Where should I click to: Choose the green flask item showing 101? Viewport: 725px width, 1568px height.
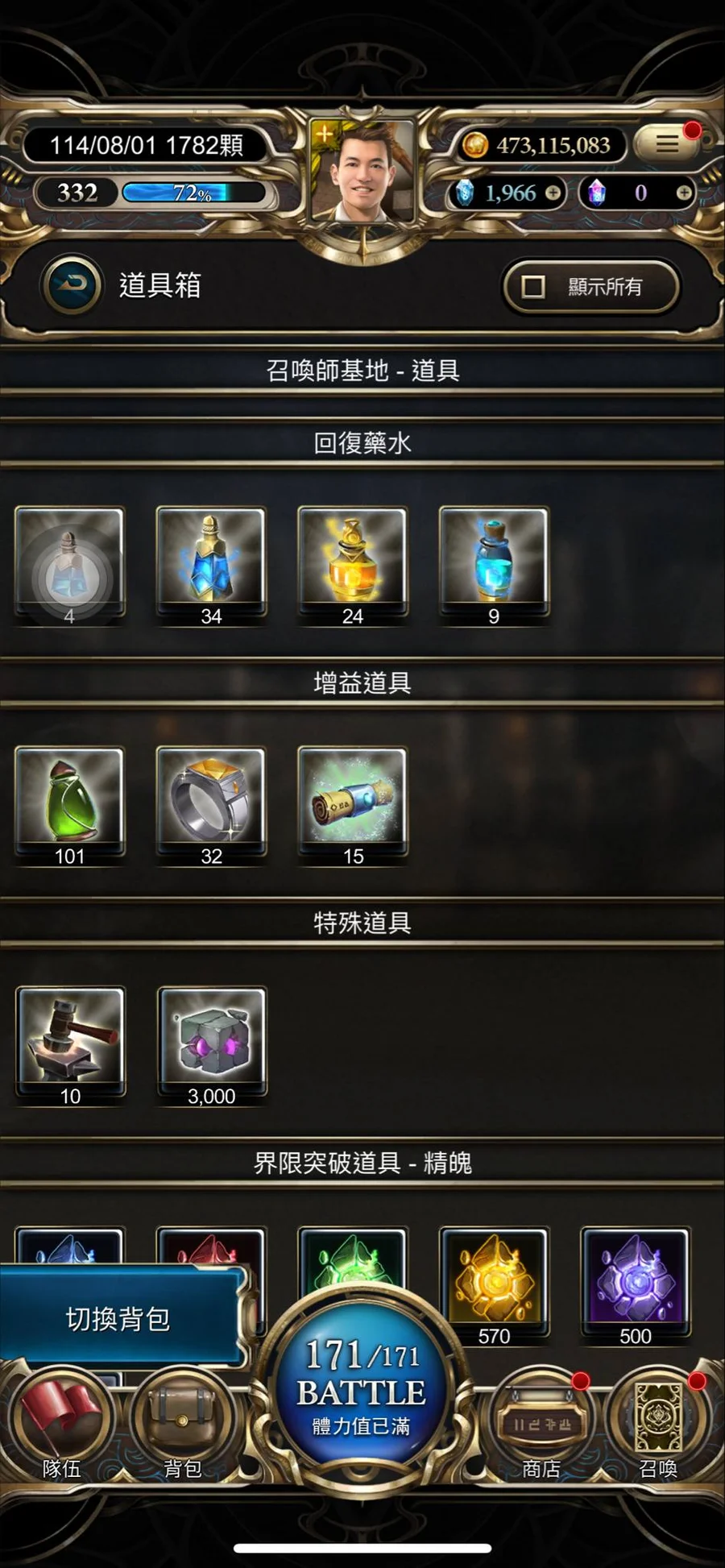click(69, 807)
